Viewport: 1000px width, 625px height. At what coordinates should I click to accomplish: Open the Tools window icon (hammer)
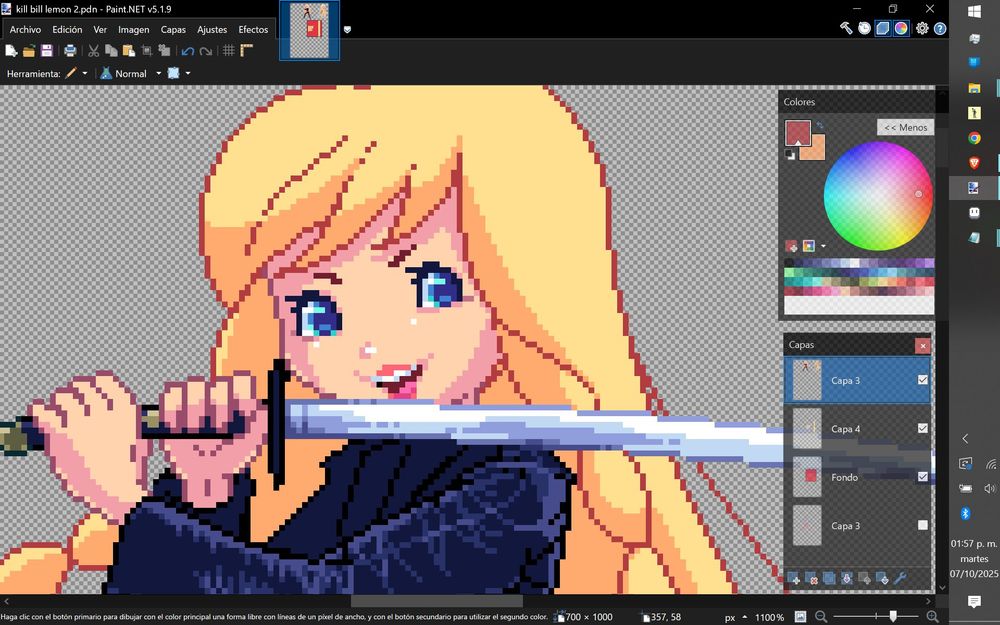coord(846,28)
